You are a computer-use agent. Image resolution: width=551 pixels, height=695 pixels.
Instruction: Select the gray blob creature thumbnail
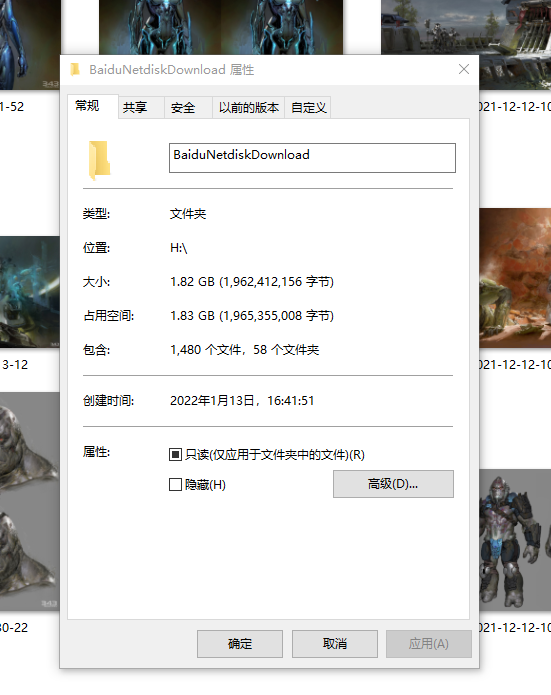click(x=30, y=501)
